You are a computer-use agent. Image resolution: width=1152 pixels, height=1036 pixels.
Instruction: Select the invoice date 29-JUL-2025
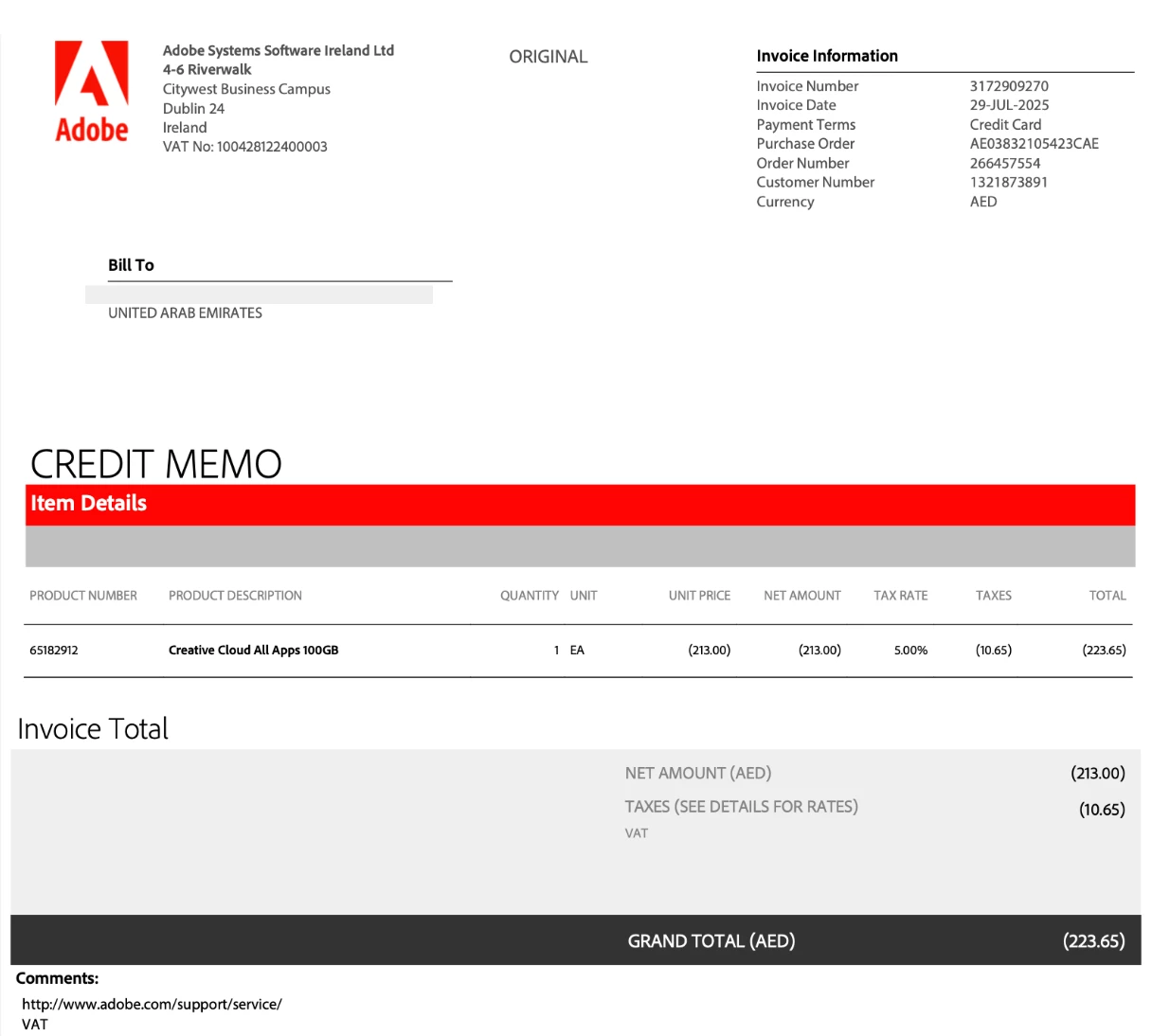click(1009, 105)
